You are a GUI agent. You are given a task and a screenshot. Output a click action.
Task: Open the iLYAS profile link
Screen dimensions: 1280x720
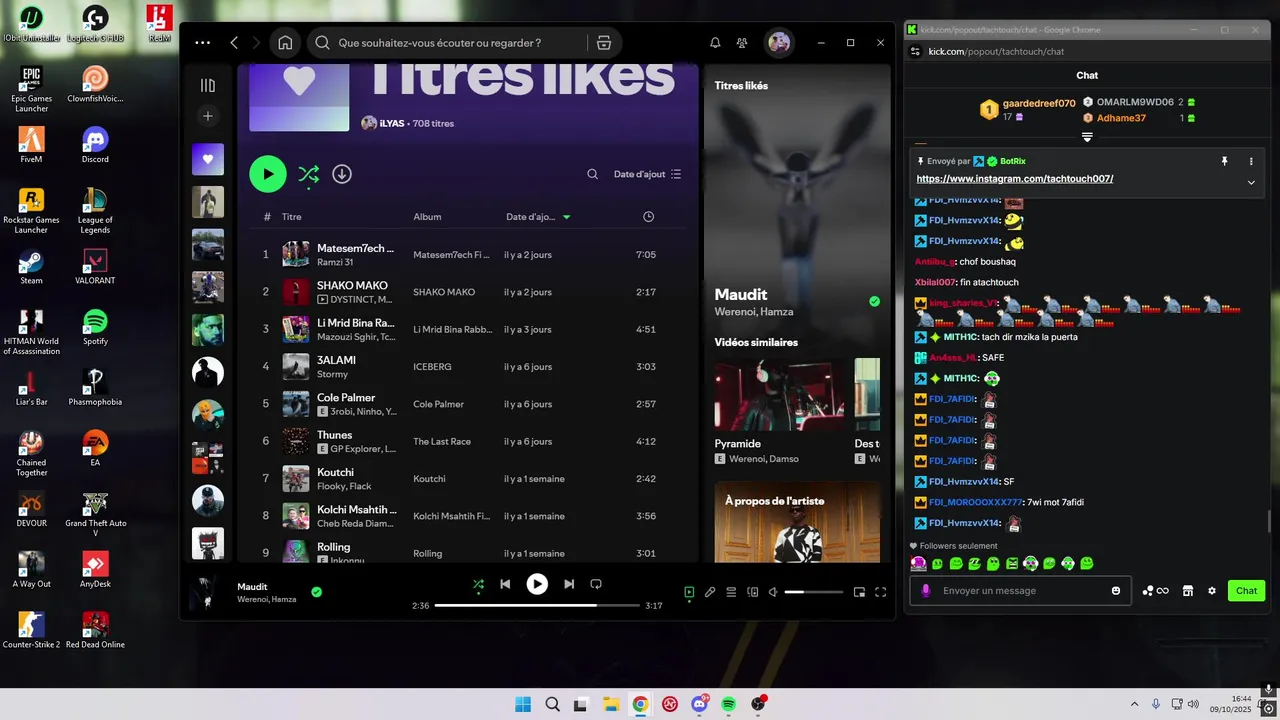[x=391, y=123]
